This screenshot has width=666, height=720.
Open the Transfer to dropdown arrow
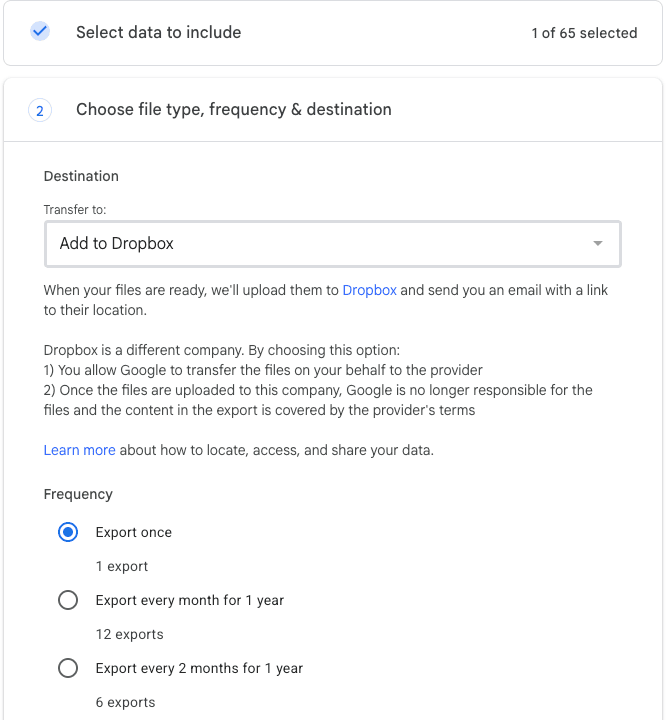point(598,243)
